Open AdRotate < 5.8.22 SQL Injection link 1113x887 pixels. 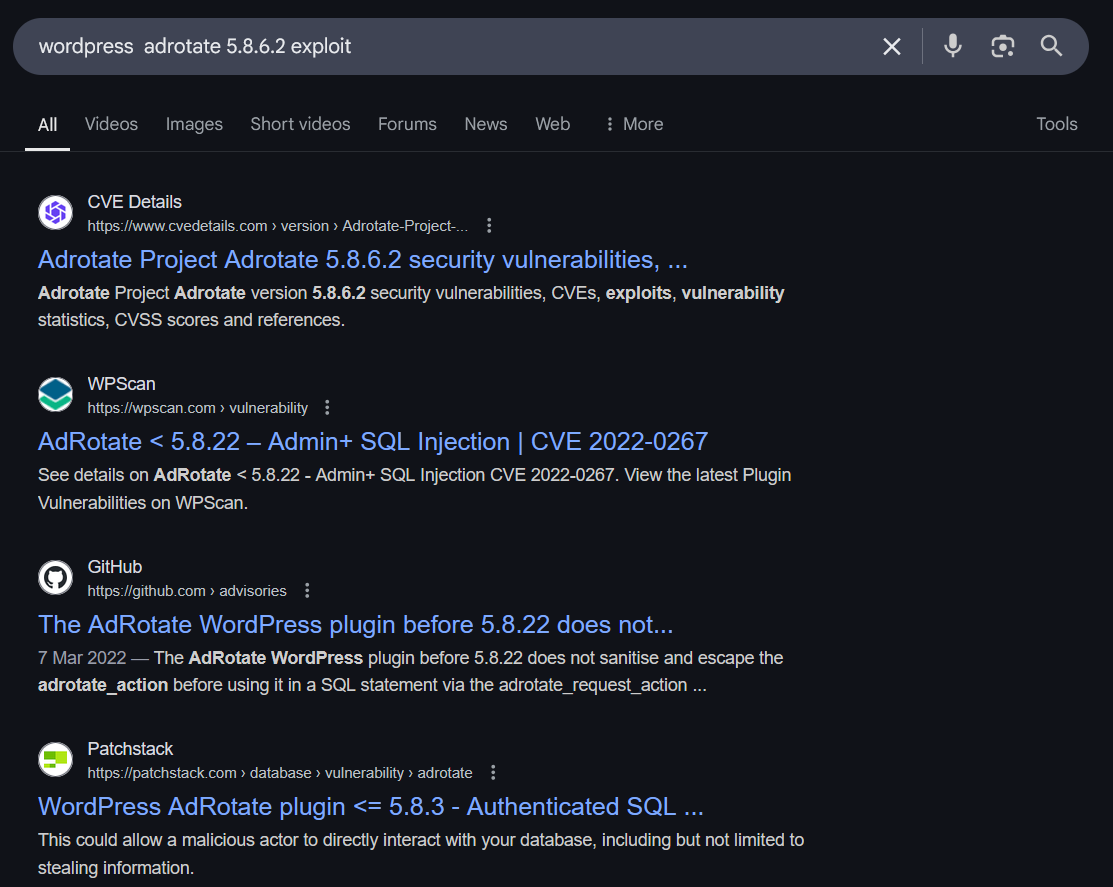pyautogui.click(x=373, y=442)
